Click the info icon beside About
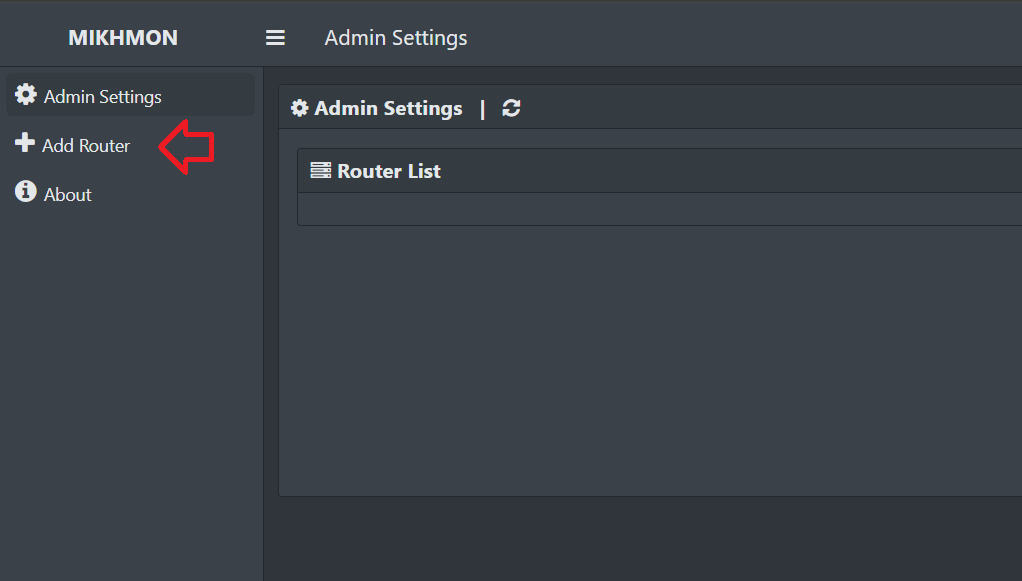 26,192
